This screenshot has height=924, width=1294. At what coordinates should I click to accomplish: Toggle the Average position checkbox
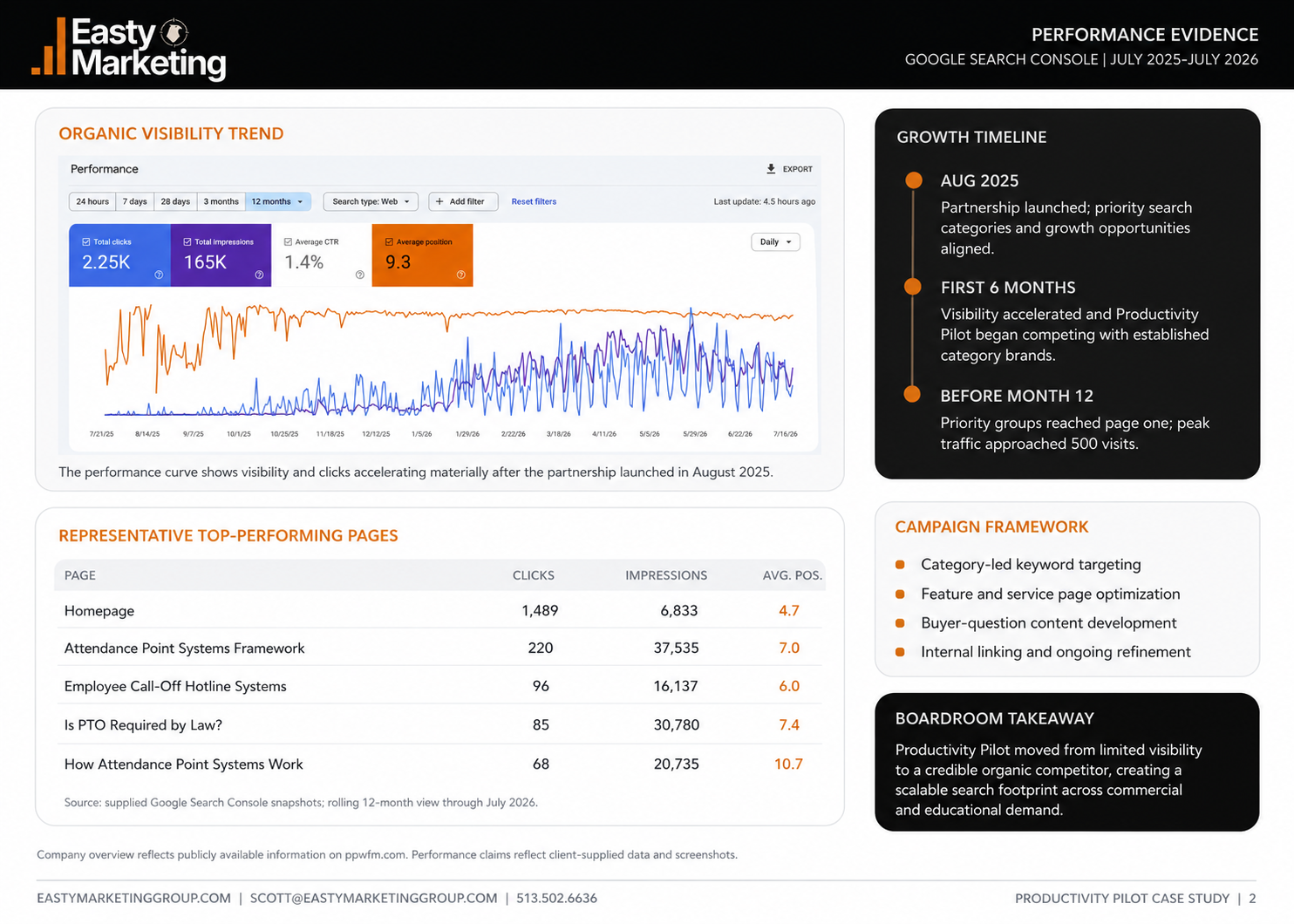click(x=389, y=242)
